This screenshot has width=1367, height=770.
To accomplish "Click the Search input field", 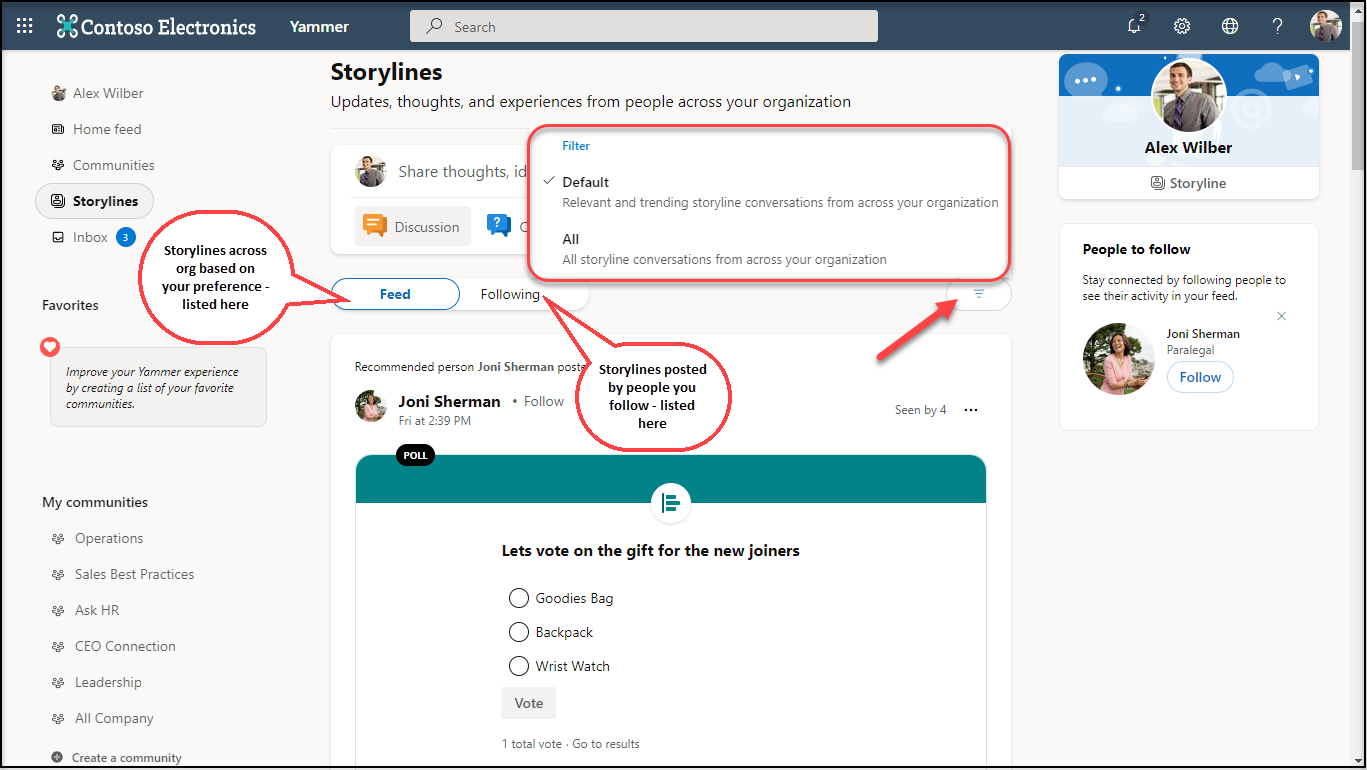I will coord(643,27).
